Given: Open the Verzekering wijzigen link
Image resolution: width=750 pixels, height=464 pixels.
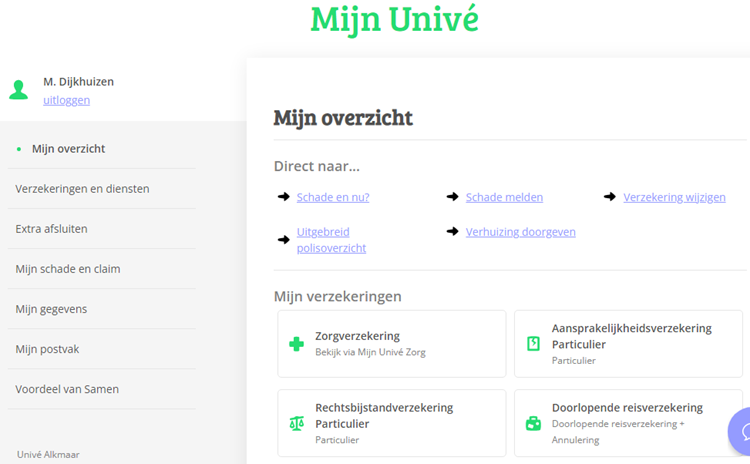Looking at the screenshot, I should tap(674, 197).
